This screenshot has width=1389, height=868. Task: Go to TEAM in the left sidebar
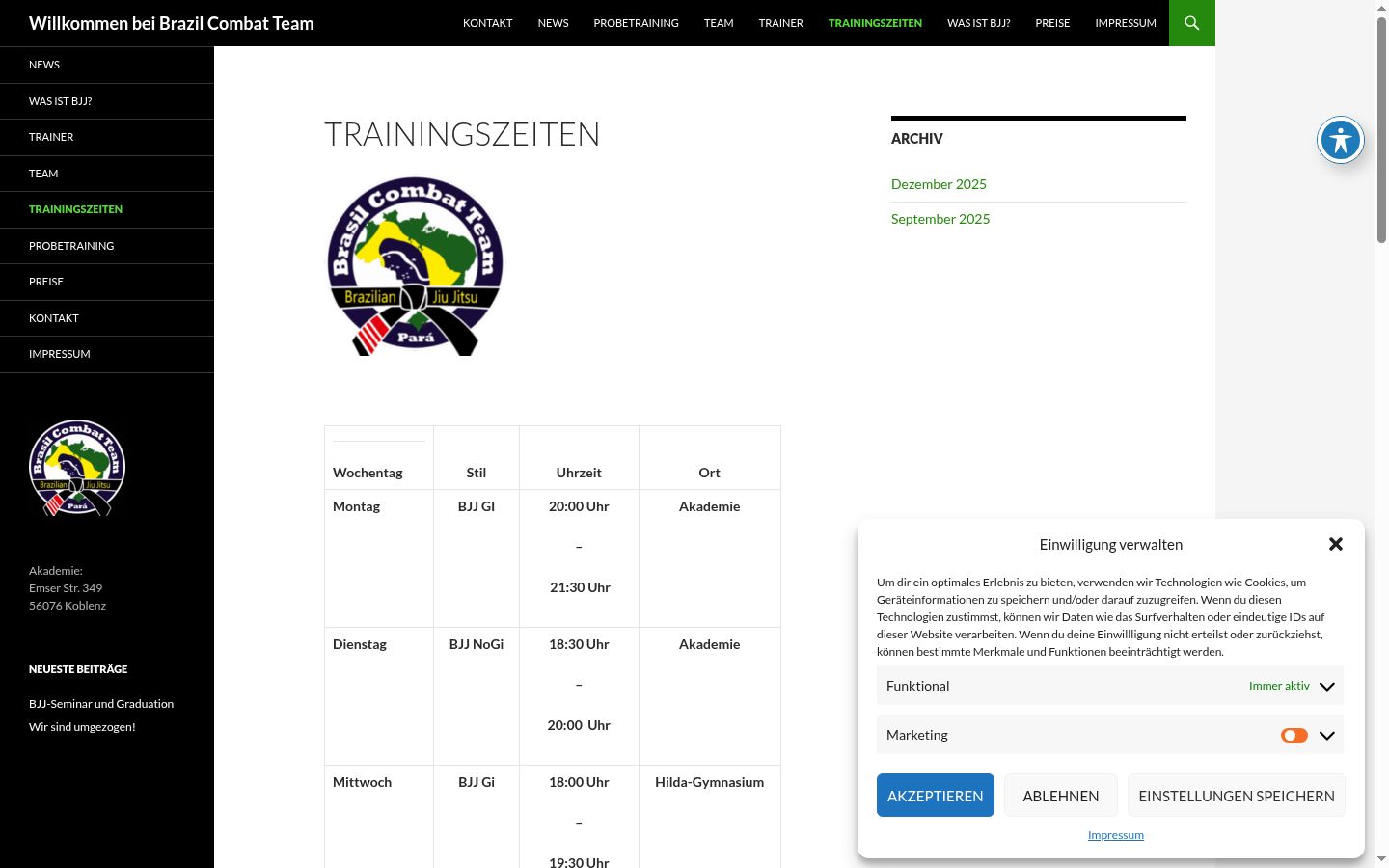[107, 174]
